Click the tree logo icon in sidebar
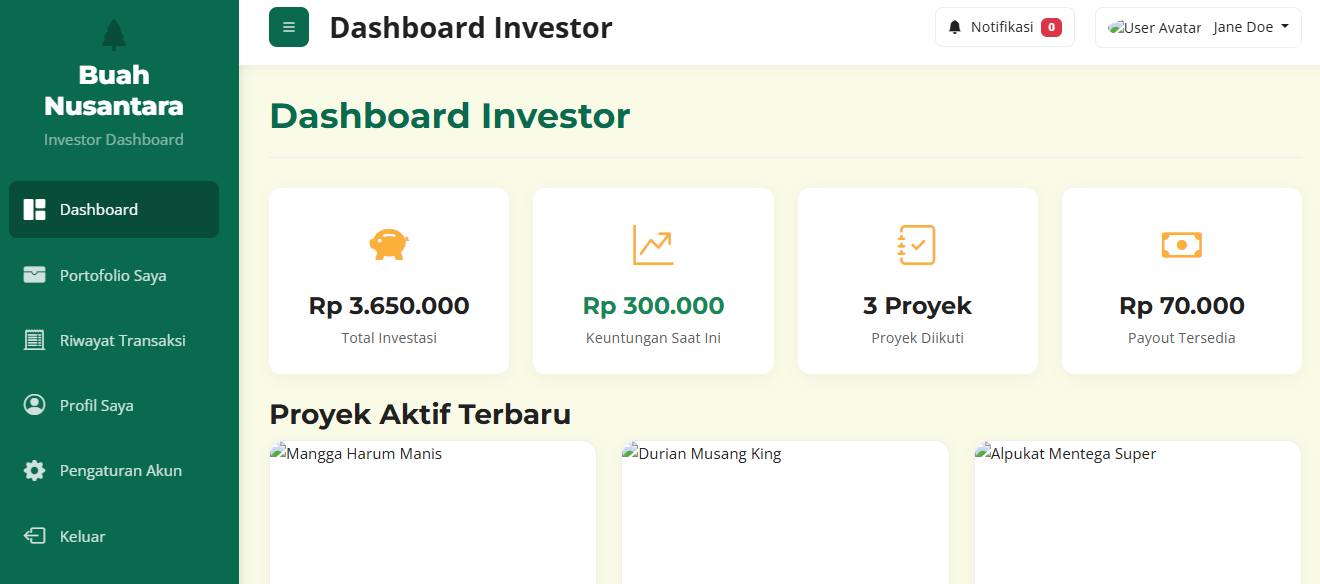The image size is (1320, 584). click(114, 34)
